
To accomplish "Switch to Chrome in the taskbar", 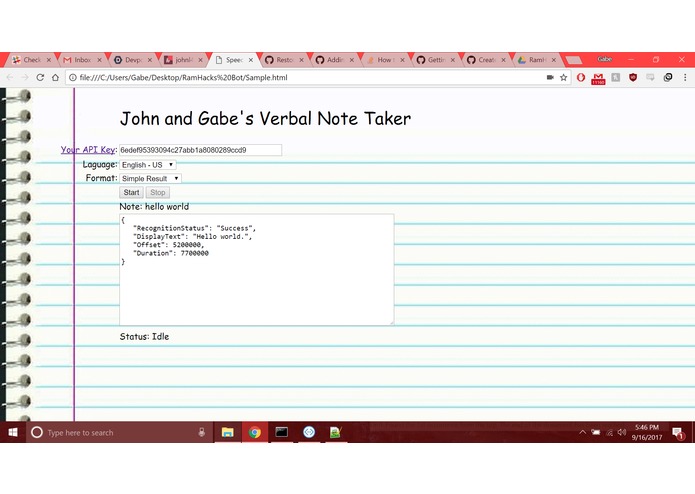I will [254, 432].
